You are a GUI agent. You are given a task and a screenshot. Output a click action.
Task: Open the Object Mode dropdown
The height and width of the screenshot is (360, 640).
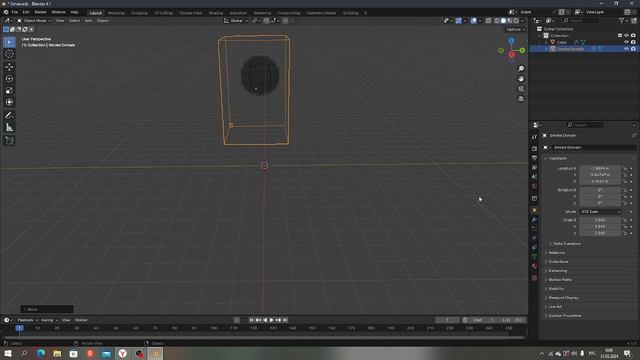(34, 20)
